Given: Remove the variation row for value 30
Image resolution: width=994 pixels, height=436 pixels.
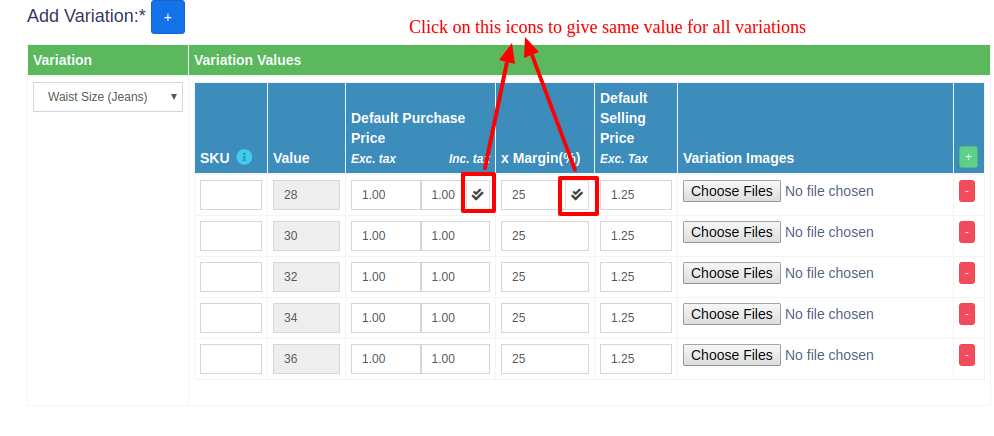Looking at the screenshot, I should [x=966, y=232].
